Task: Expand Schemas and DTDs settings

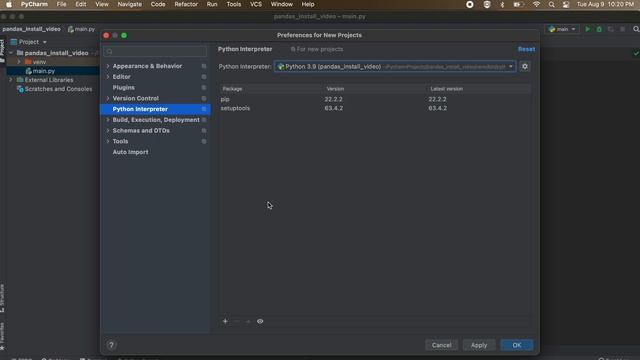Action: tap(108, 131)
